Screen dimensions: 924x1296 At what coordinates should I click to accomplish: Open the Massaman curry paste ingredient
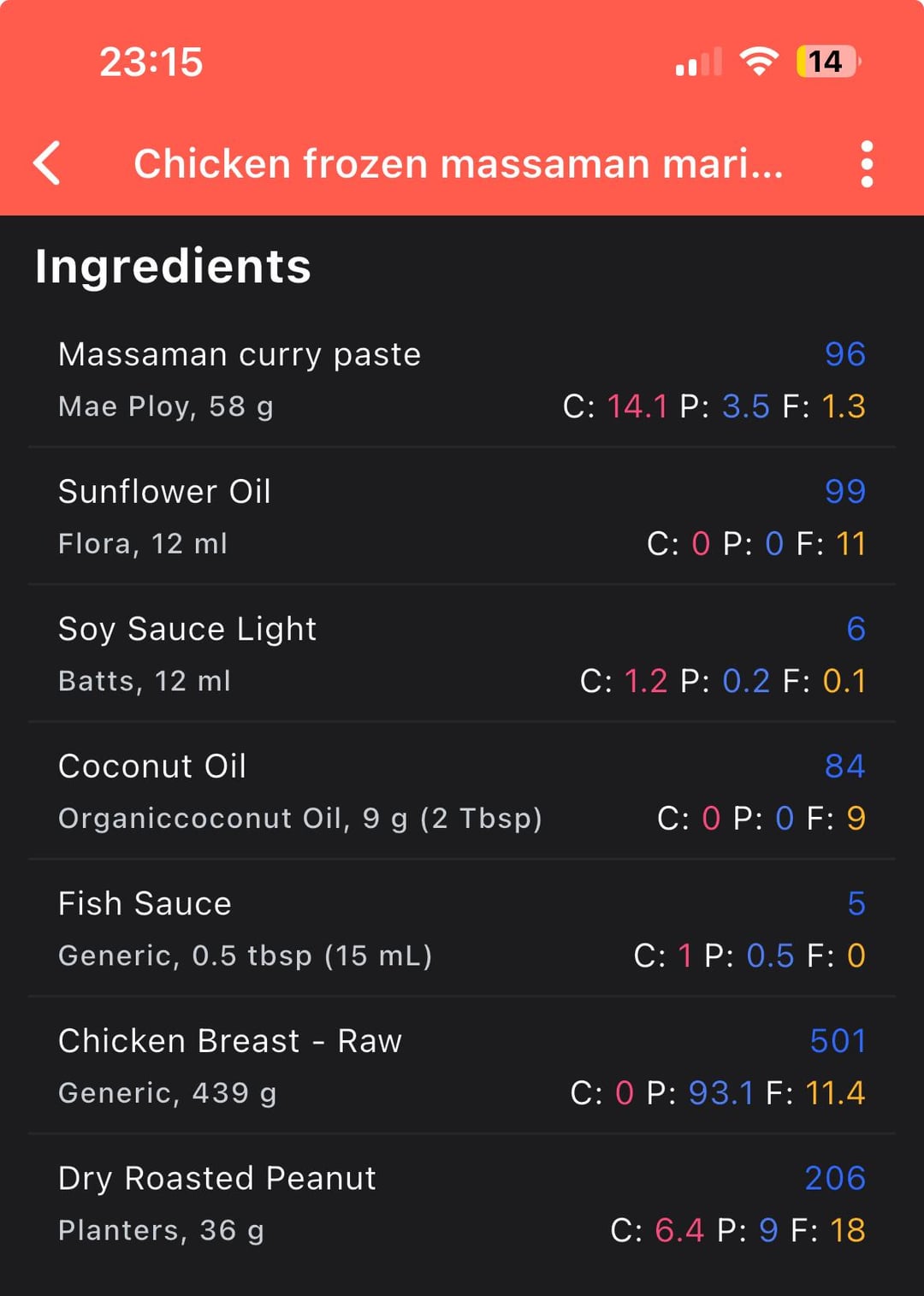click(x=240, y=355)
